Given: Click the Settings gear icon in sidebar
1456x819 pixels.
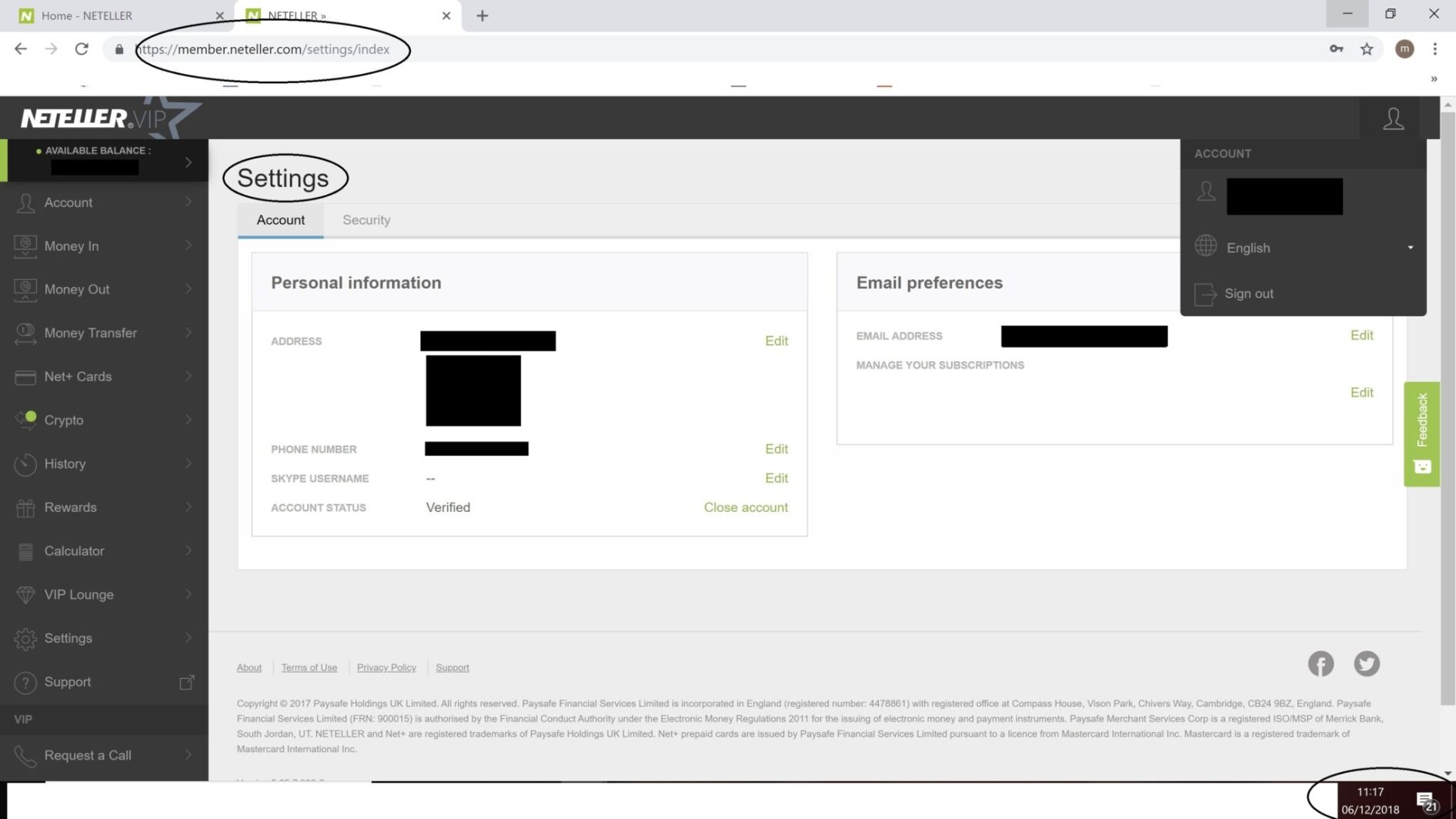Looking at the screenshot, I should [25, 639].
